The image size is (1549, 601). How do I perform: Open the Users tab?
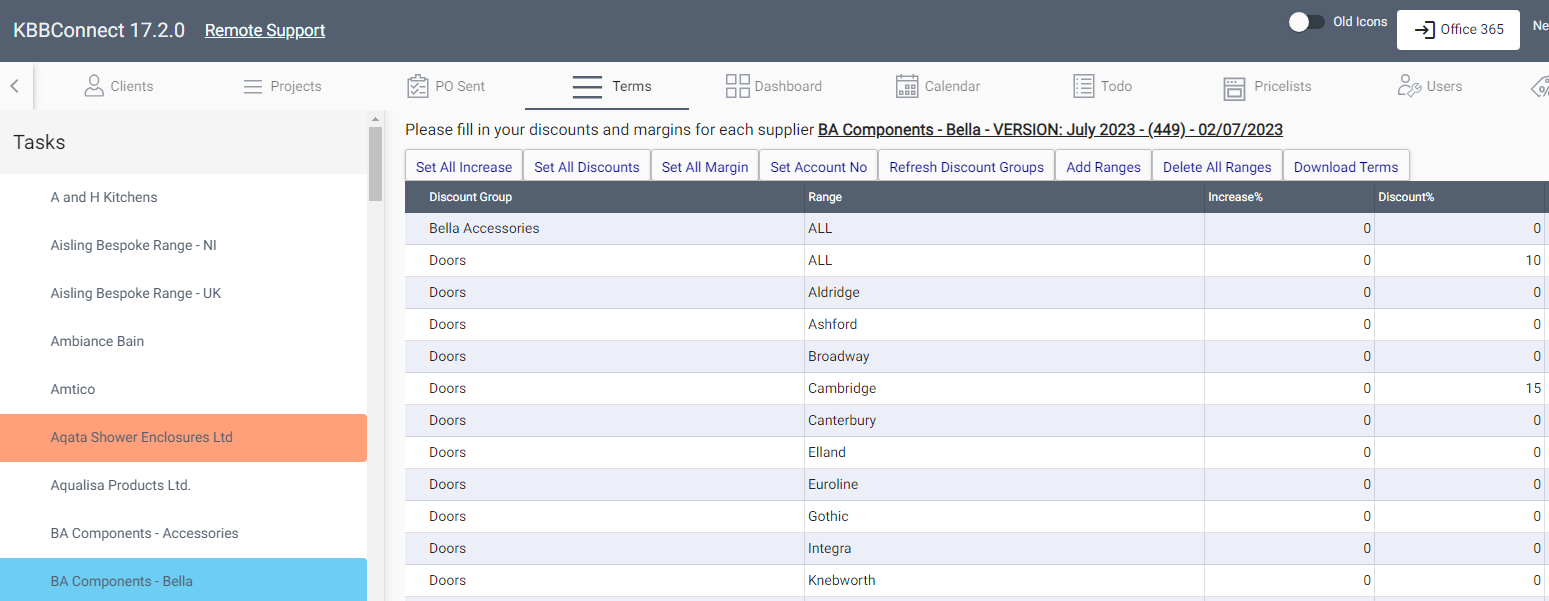1430,86
